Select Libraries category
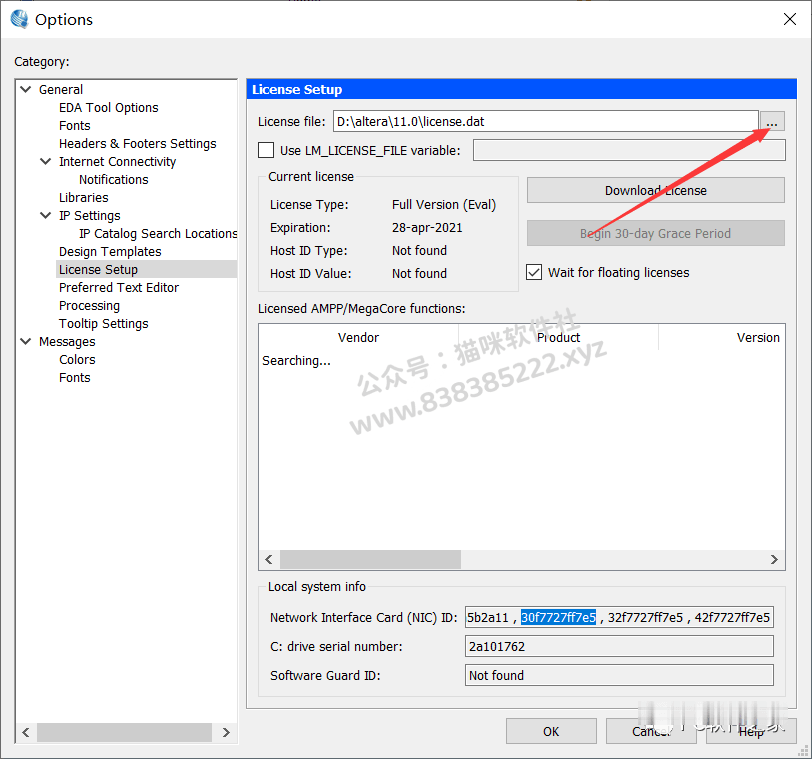The height and width of the screenshot is (759, 812). tap(83, 198)
